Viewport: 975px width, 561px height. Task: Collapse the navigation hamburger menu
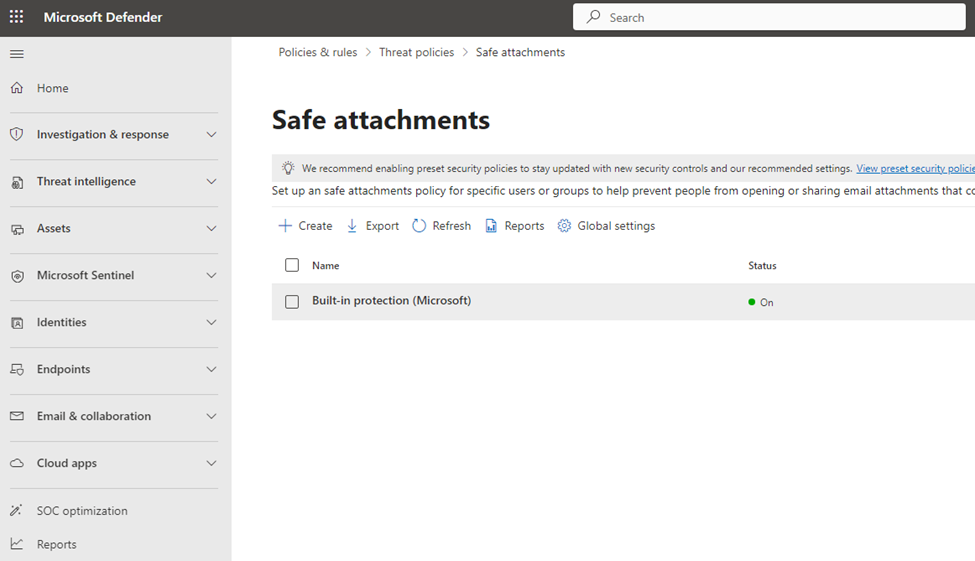pyautogui.click(x=17, y=54)
